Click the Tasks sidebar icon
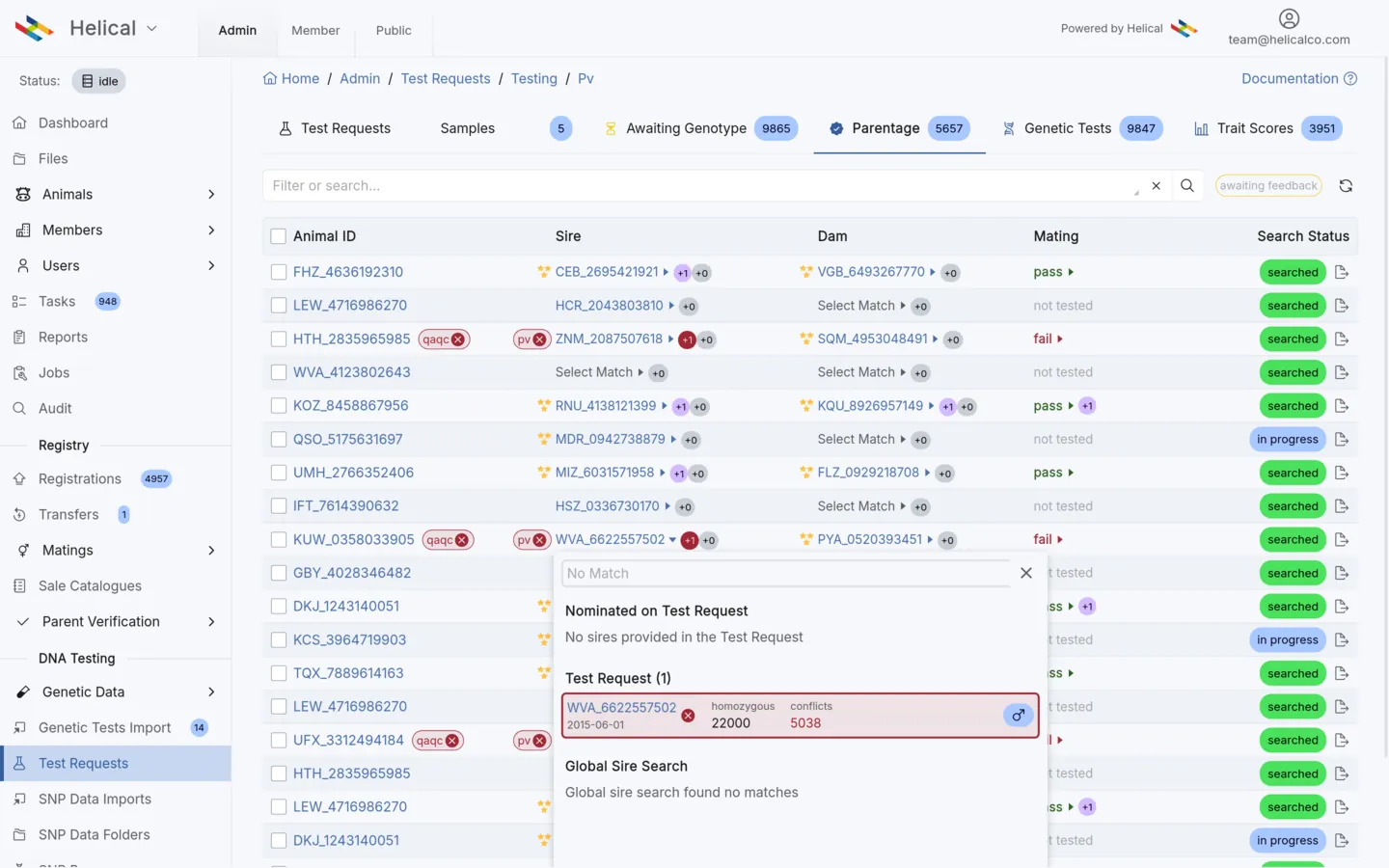Image resolution: width=1389 pixels, height=868 pixels. click(19, 301)
